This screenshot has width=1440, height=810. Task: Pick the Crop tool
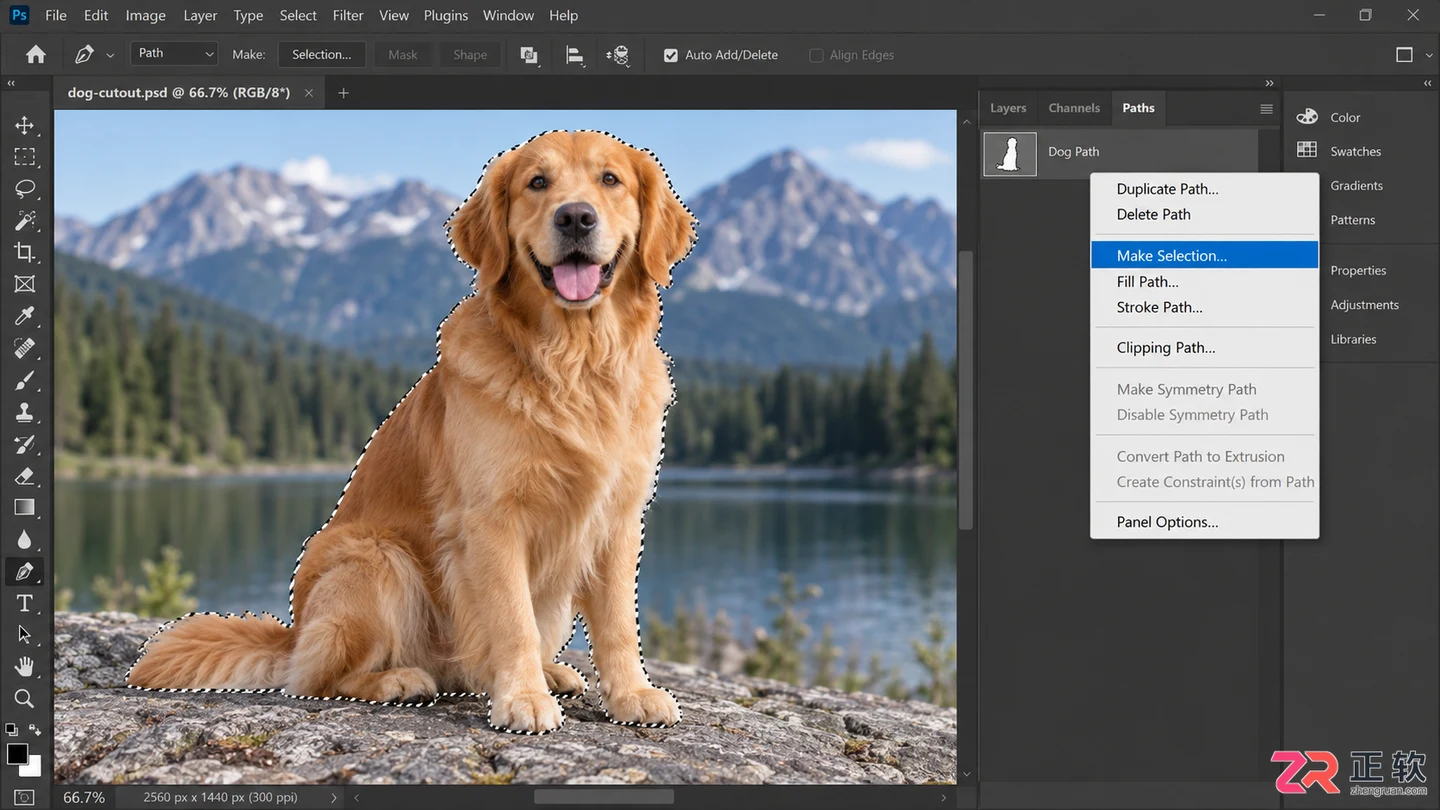(x=24, y=252)
